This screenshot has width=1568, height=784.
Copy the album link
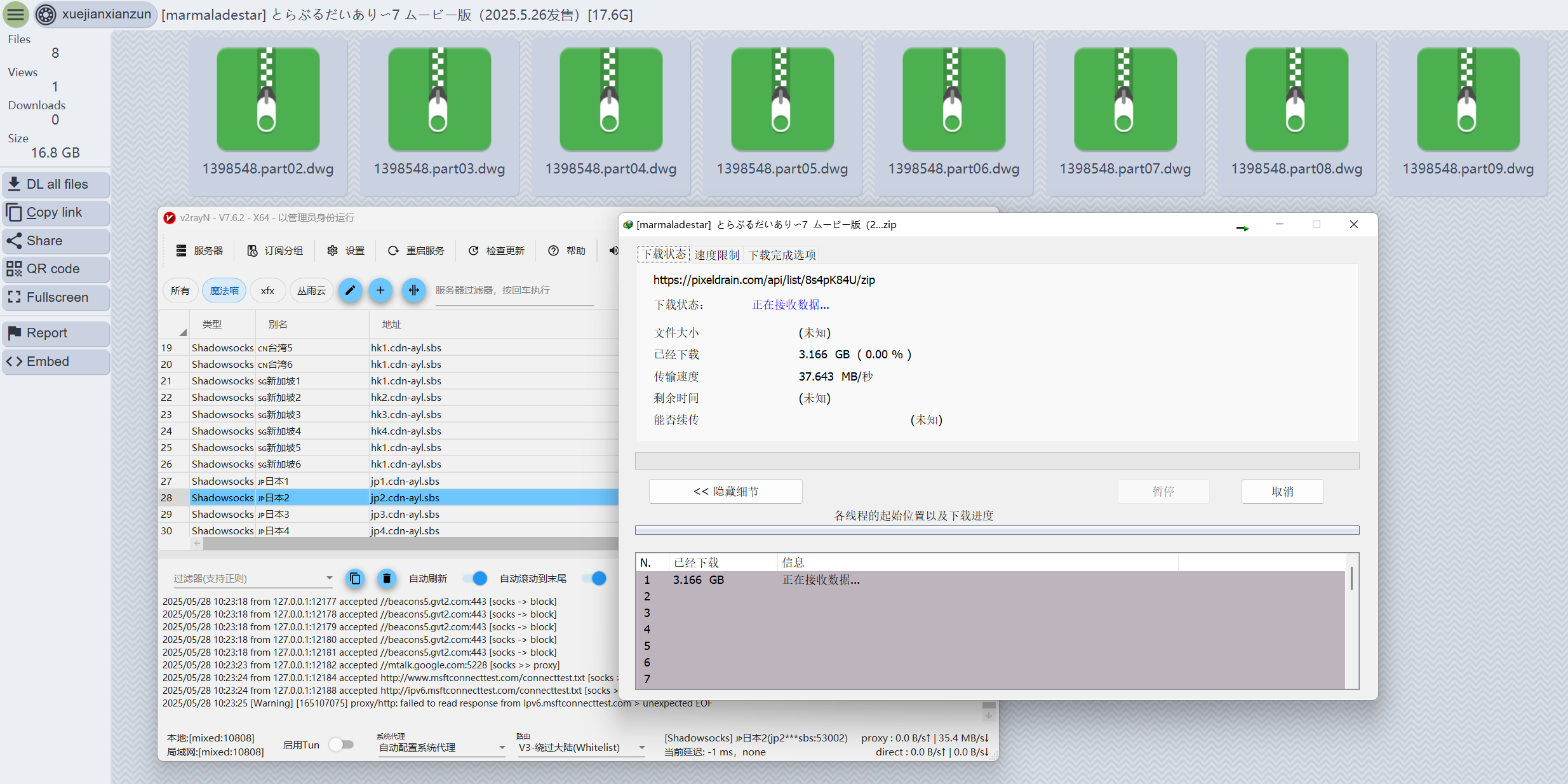pos(56,212)
